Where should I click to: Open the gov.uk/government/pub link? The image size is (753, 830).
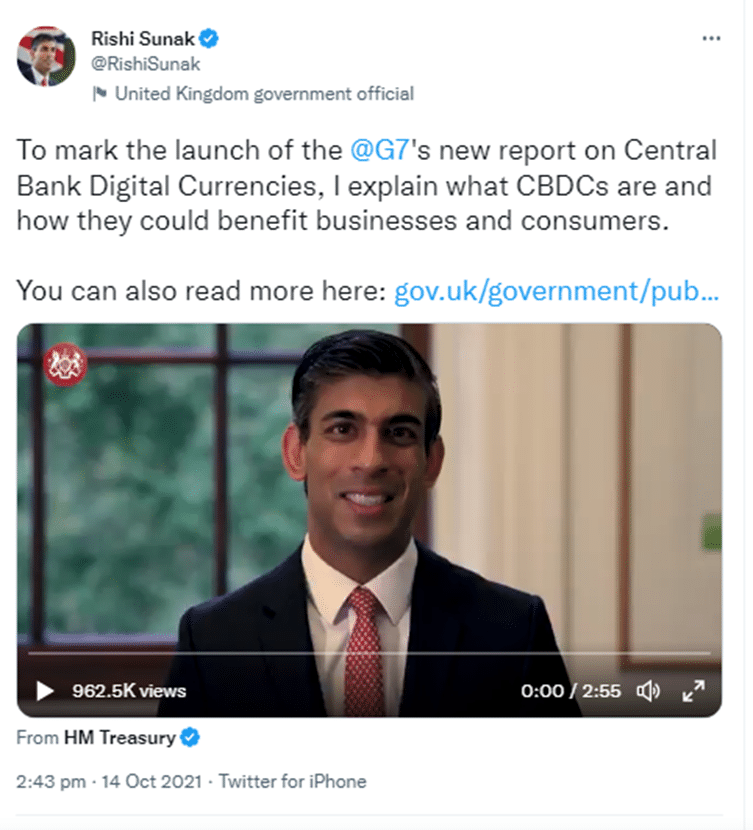coord(557,291)
